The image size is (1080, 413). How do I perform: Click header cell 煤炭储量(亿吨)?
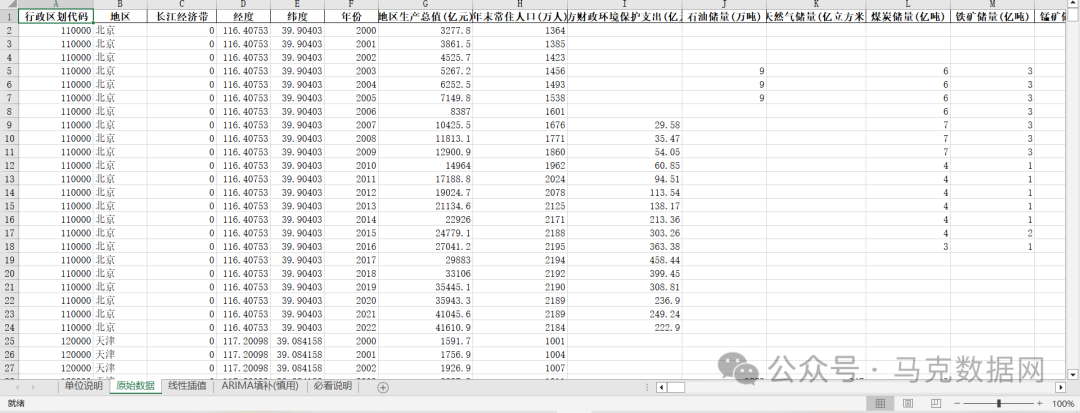tap(908, 17)
